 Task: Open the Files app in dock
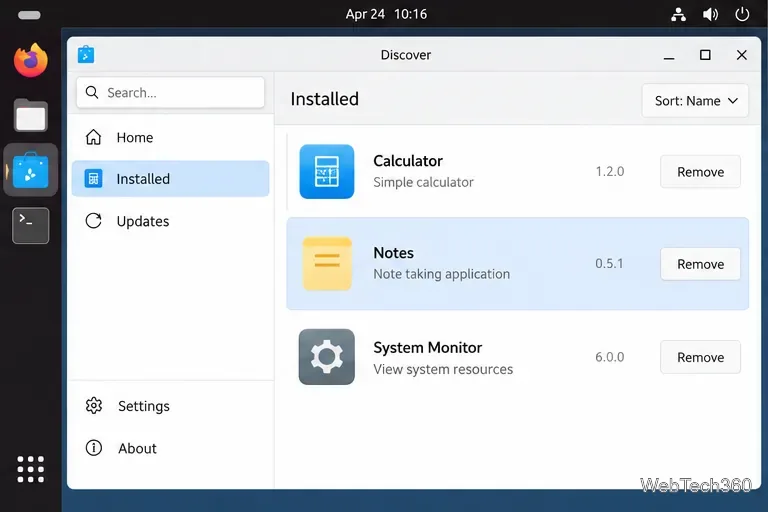point(30,116)
